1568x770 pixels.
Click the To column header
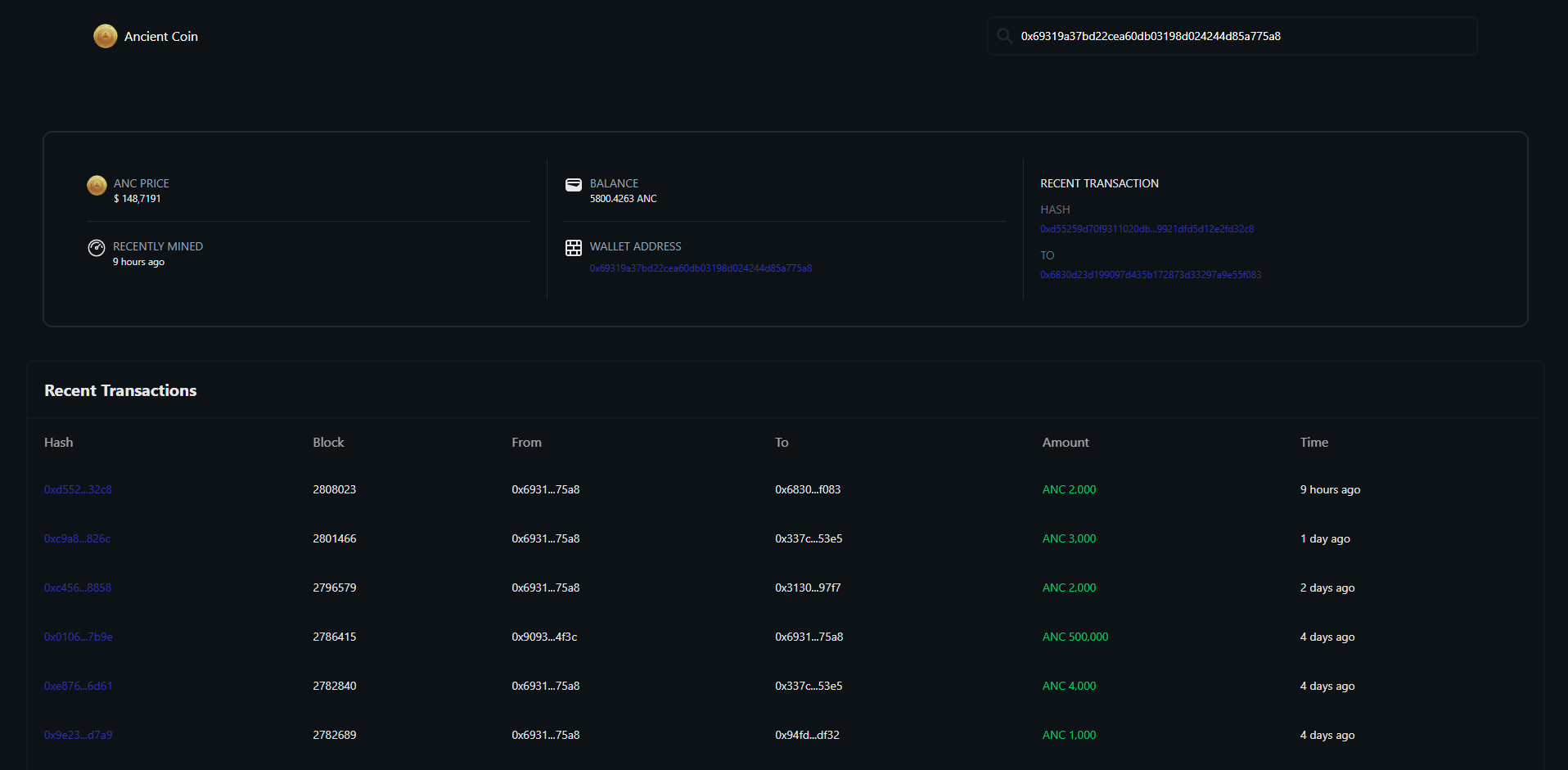point(782,443)
